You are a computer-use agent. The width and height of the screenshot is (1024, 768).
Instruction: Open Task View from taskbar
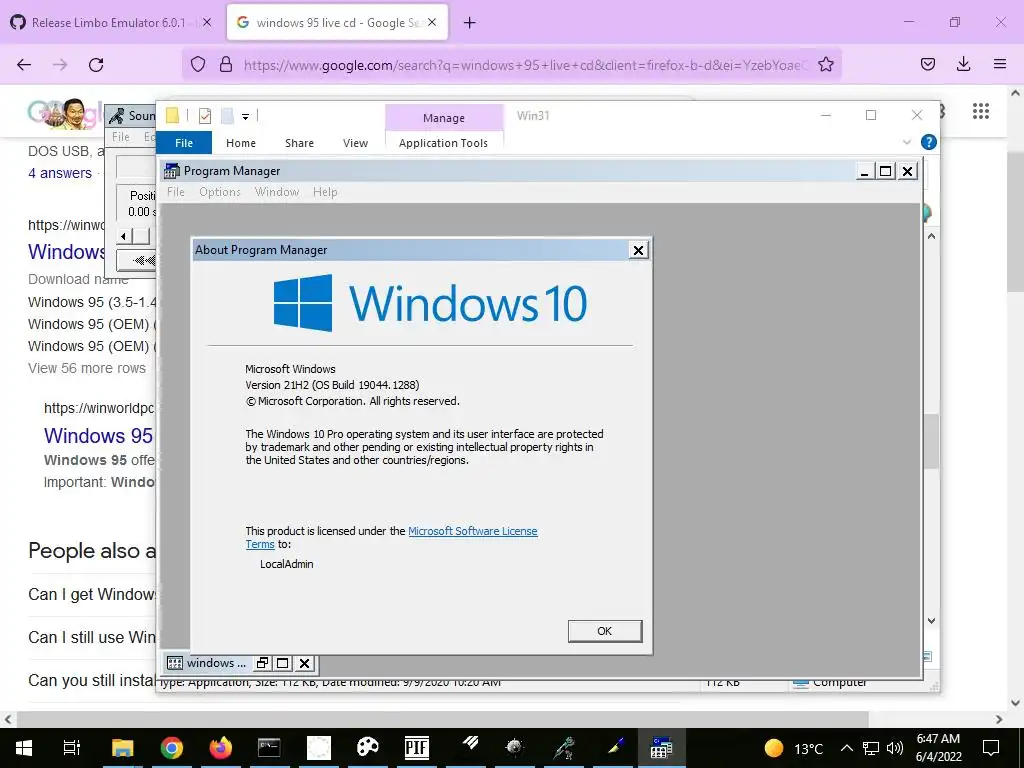tap(72, 748)
